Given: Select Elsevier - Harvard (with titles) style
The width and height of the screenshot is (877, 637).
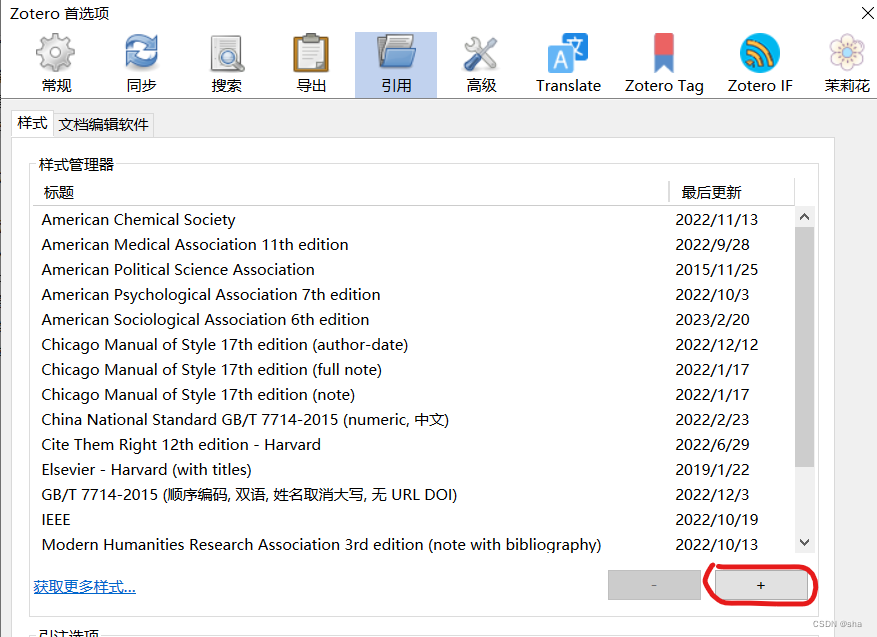Looking at the screenshot, I should tap(414, 469).
